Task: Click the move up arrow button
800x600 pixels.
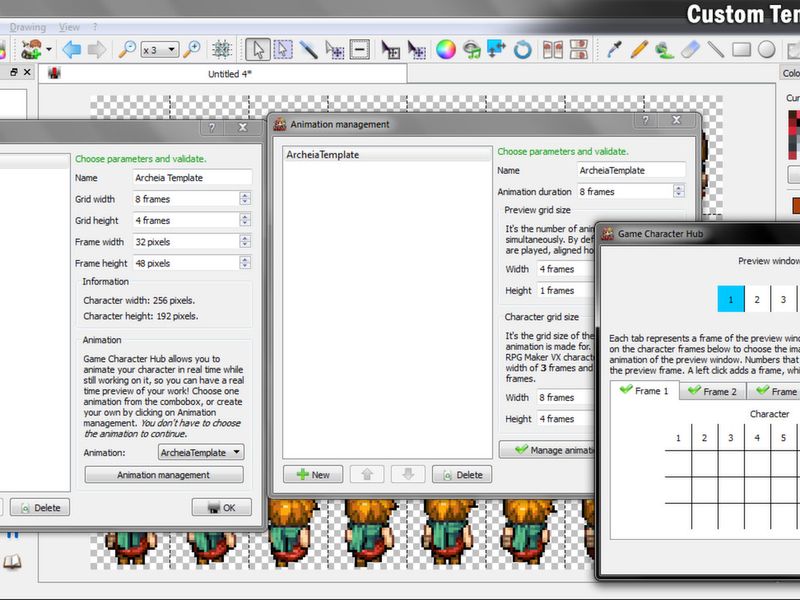Action: tap(367, 474)
